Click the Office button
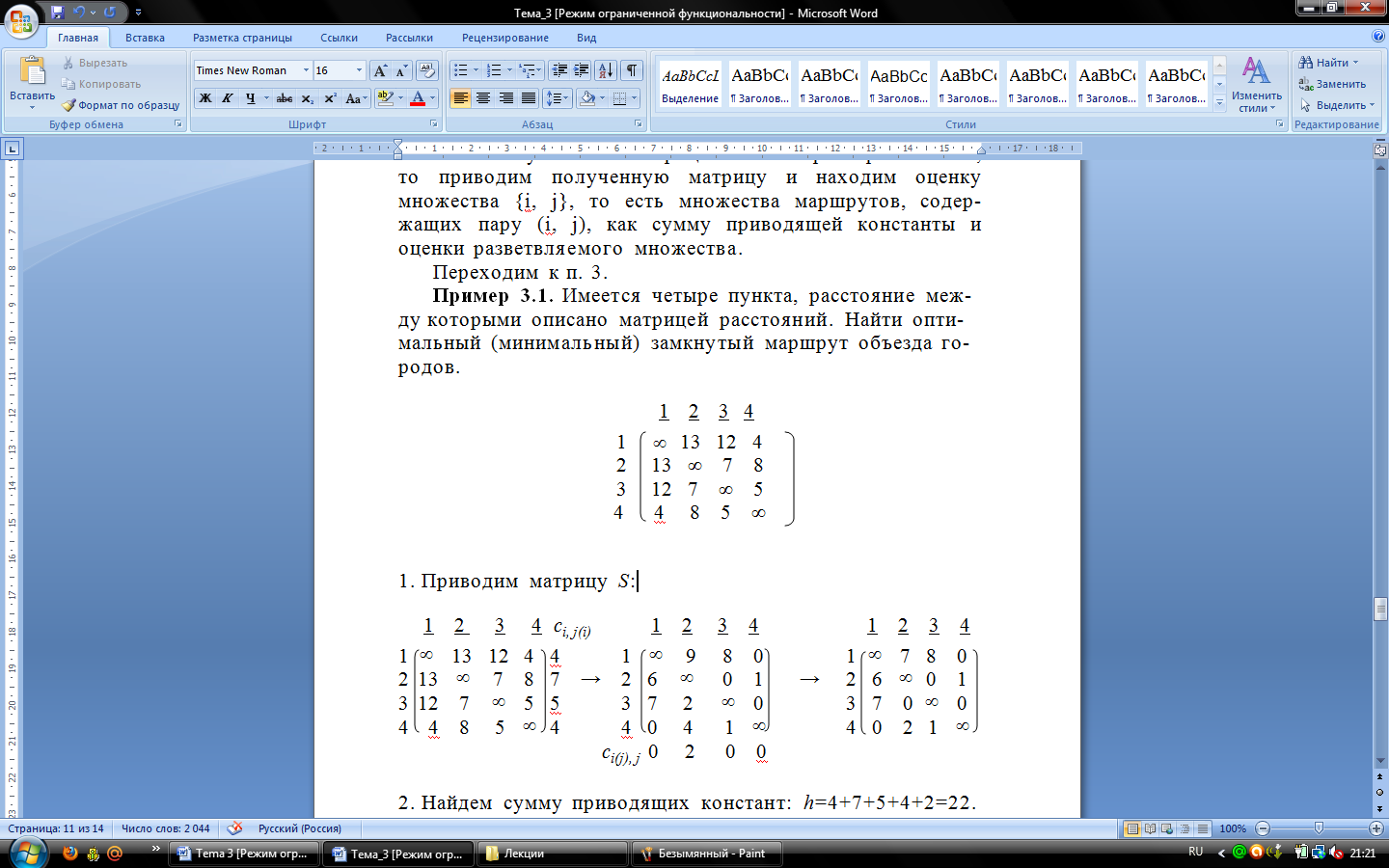This screenshot has width=1389, height=868. 21,19
